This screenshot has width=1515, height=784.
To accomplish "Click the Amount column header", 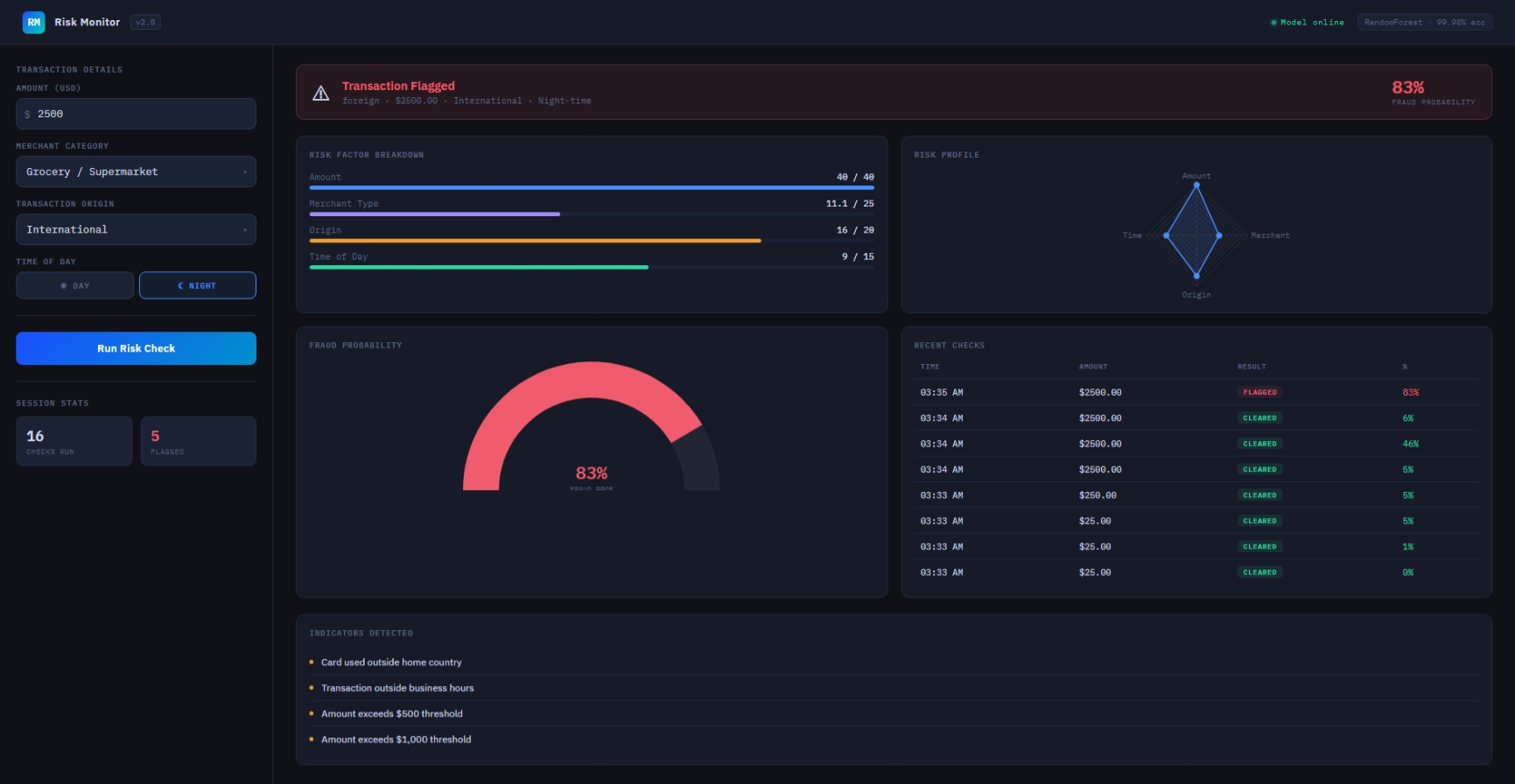I will click(1093, 367).
